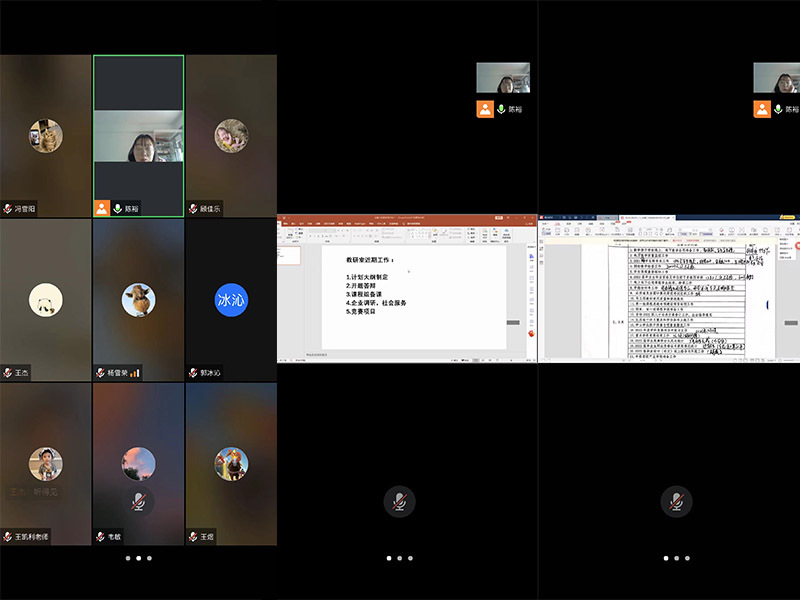This screenshot has width=800, height=600.
Task: Tap the muted mic icon beside 王凯利教师
Action: pos(8,537)
